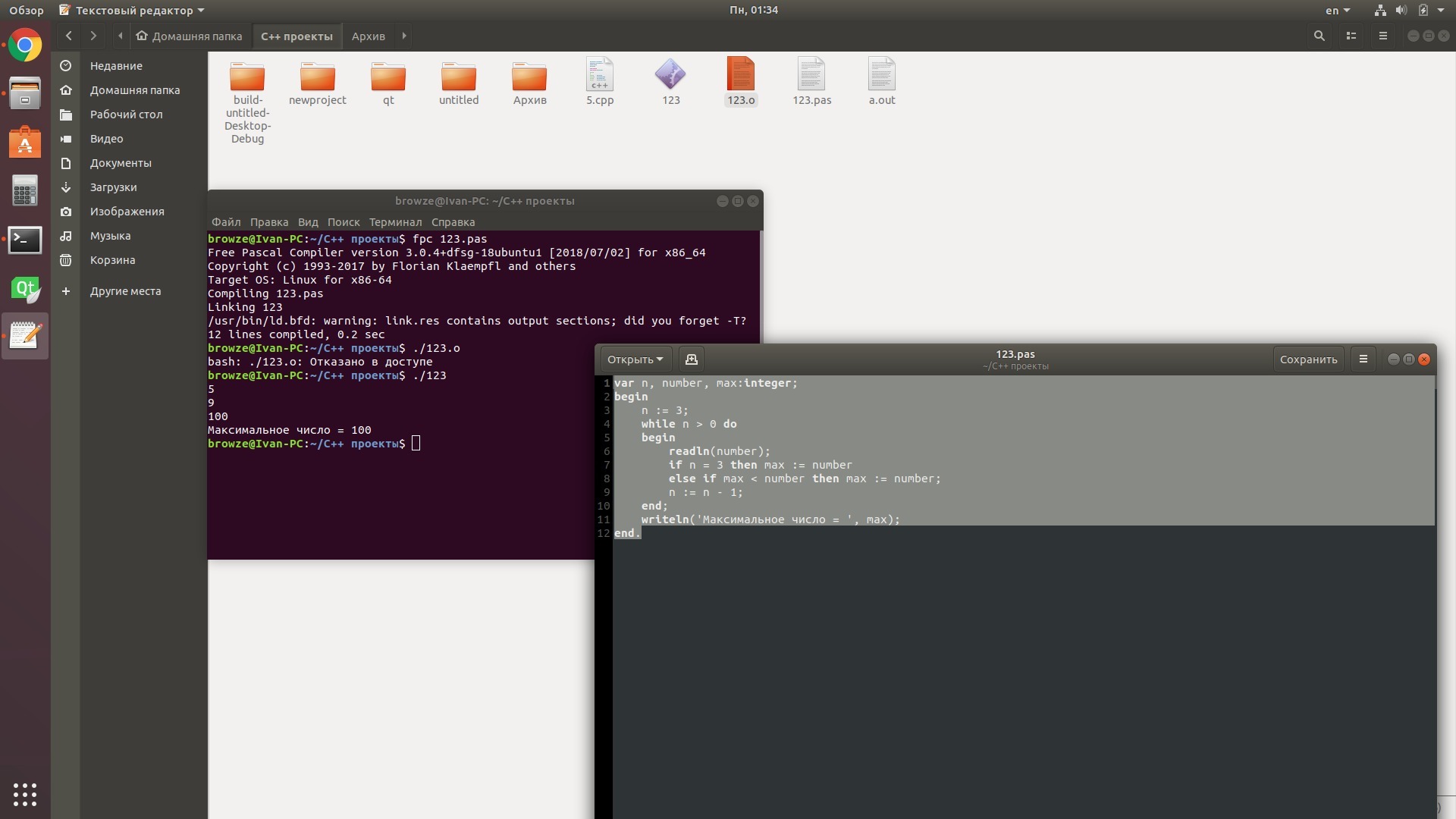Image resolution: width=1456 pixels, height=819 pixels.
Task: Show applications grid in dock
Action: (x=25, y=794)
